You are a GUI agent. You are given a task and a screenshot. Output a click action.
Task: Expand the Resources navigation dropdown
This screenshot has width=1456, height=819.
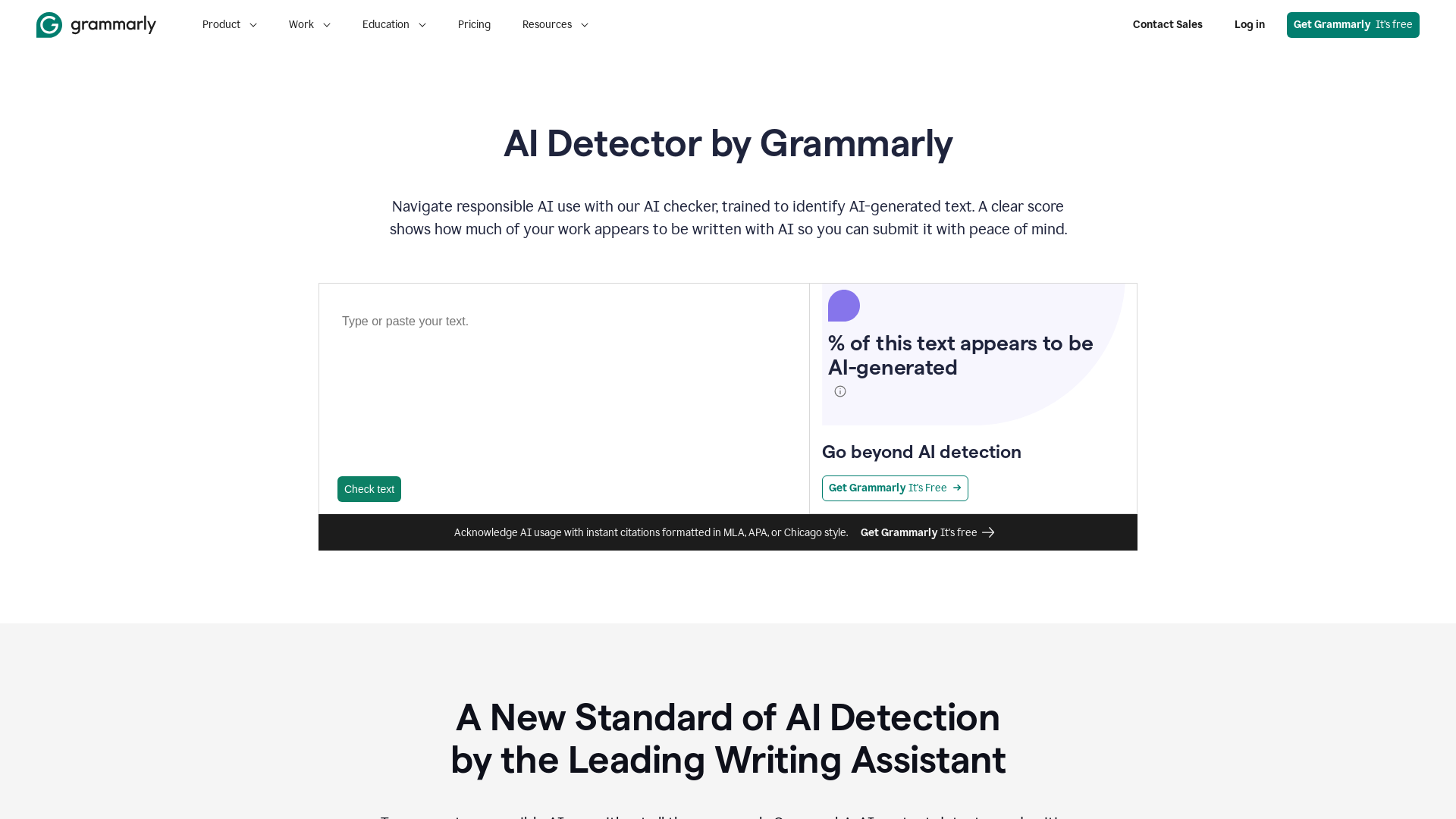point(555,24)
